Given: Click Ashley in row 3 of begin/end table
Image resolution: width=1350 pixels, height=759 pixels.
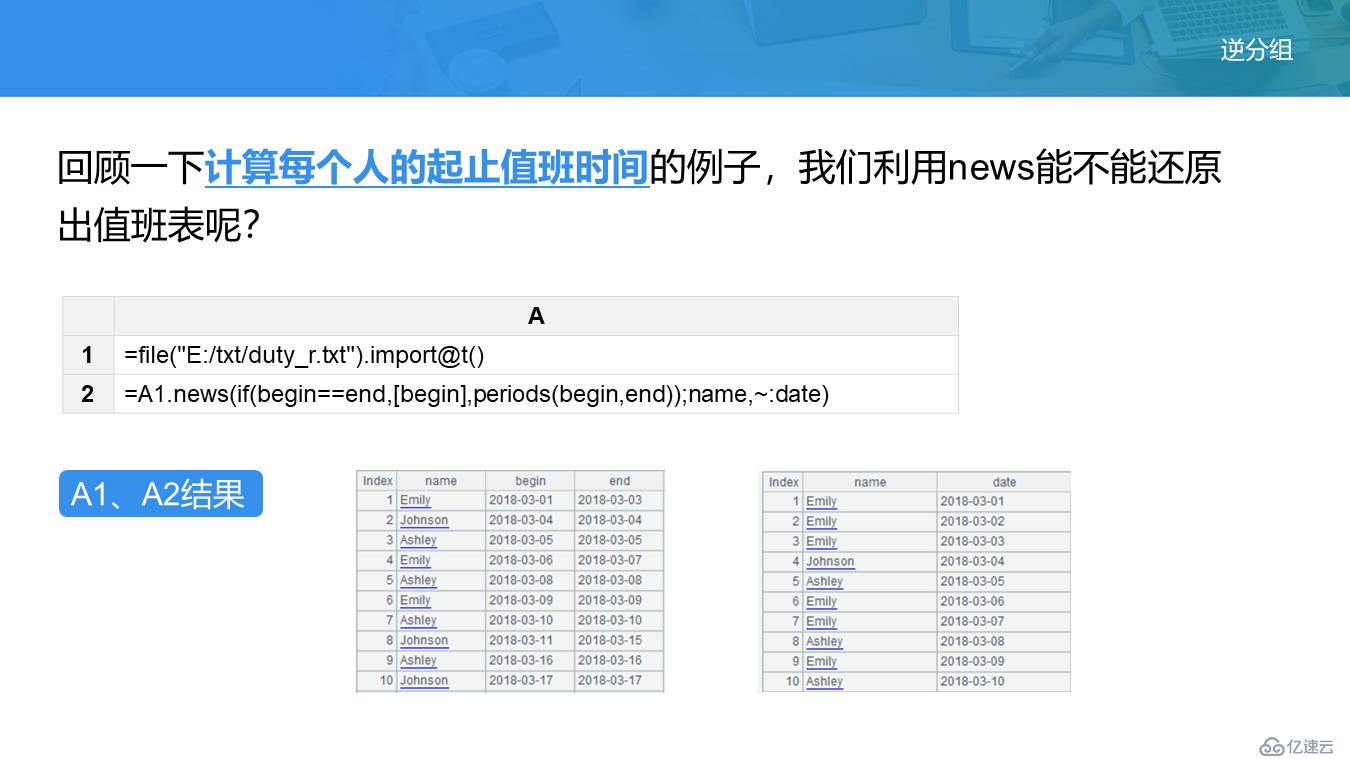Looking at the screenshot, I should point(418,540).
